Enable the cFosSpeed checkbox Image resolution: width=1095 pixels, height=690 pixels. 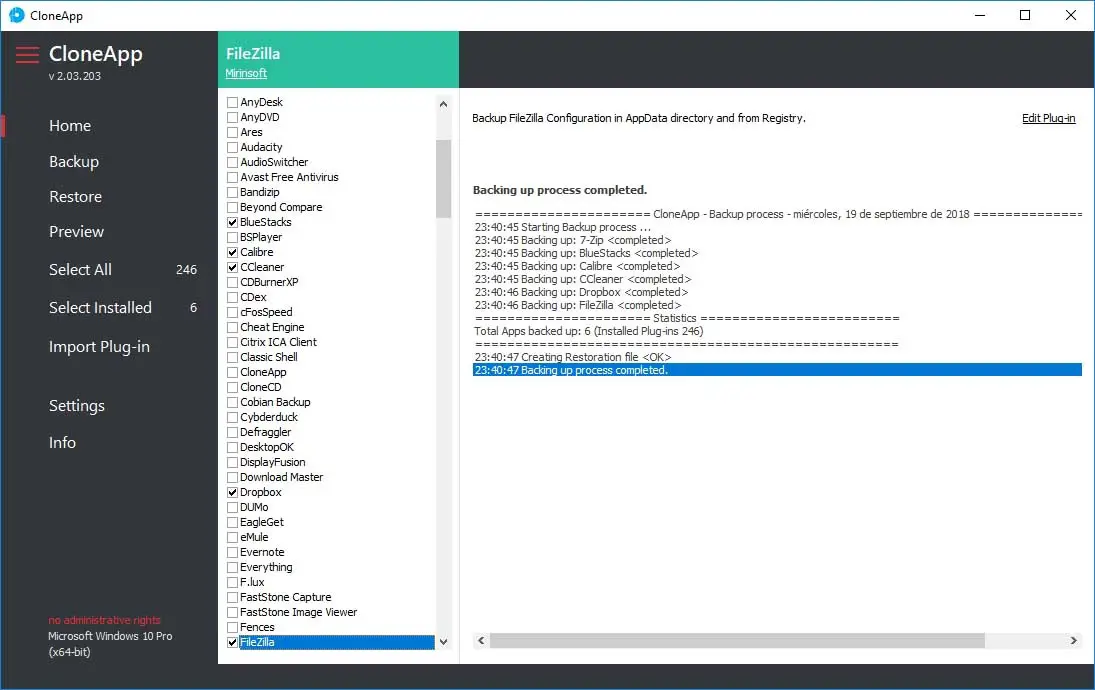point(233,313)
